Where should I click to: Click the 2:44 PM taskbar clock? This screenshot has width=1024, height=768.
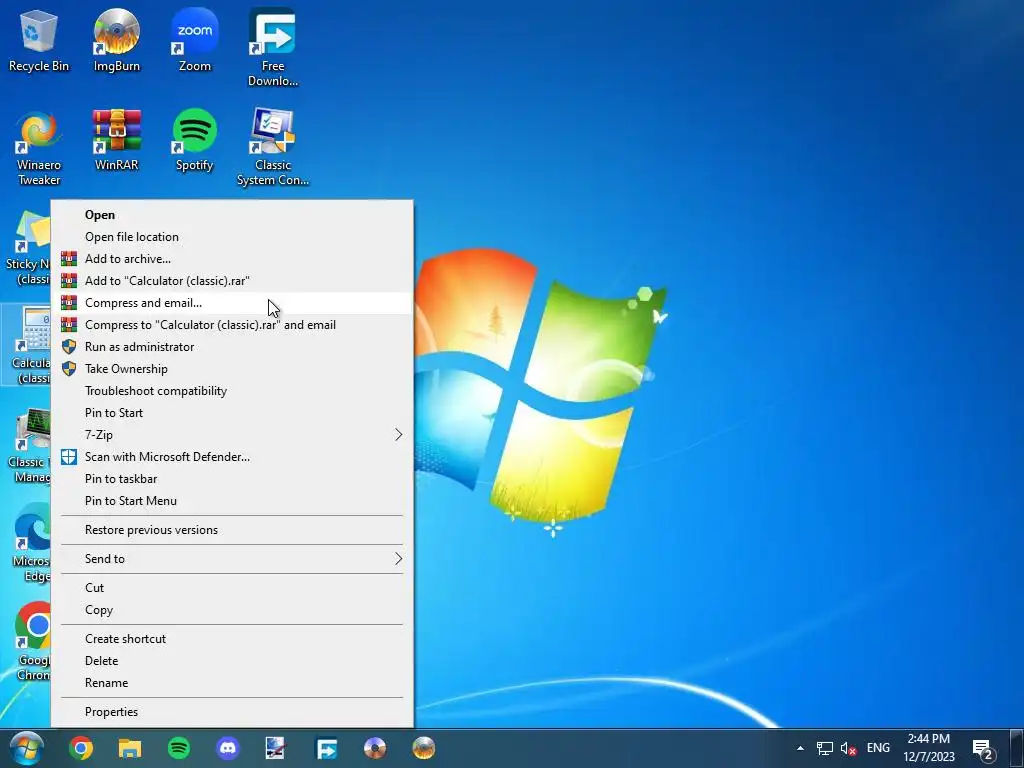point(929,748)
